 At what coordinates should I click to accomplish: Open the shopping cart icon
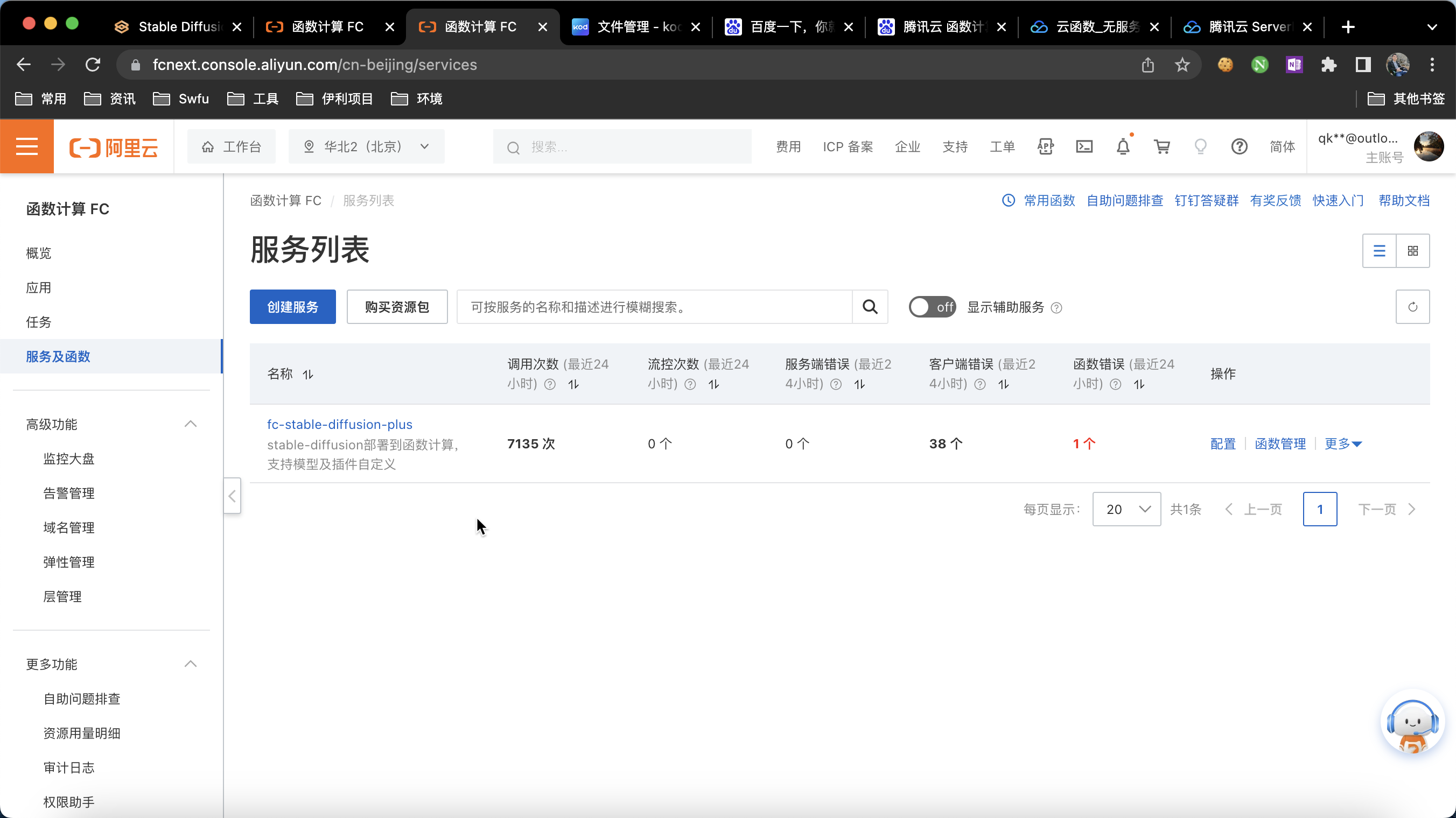(1161, 147)
